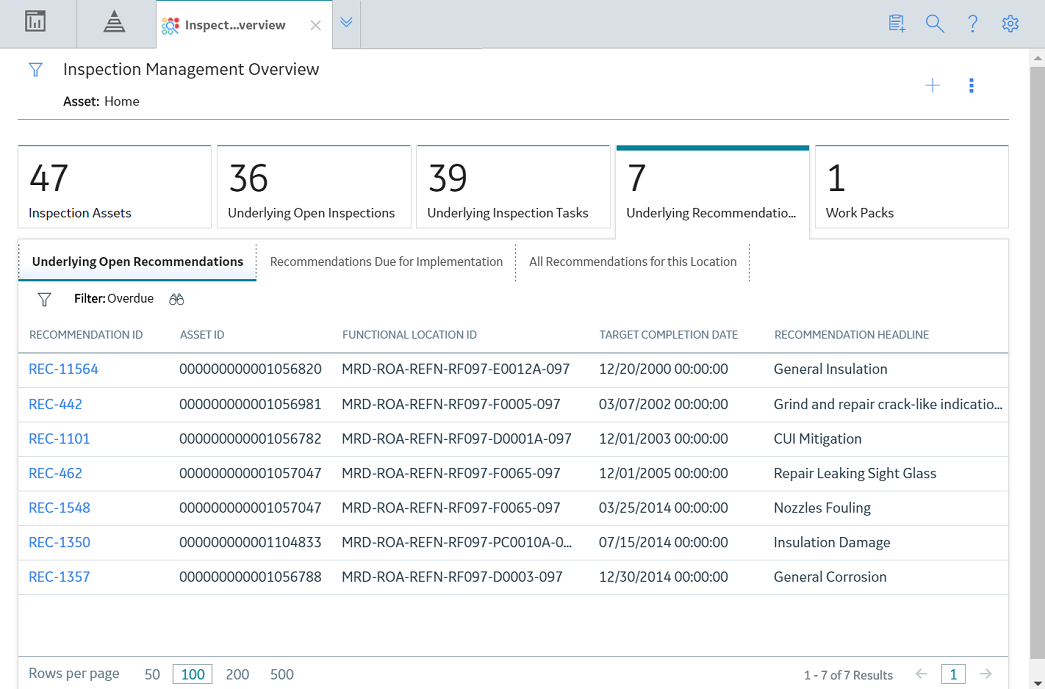Open recommendation REC-1357
1045x689 pixels.
point(59,577)
